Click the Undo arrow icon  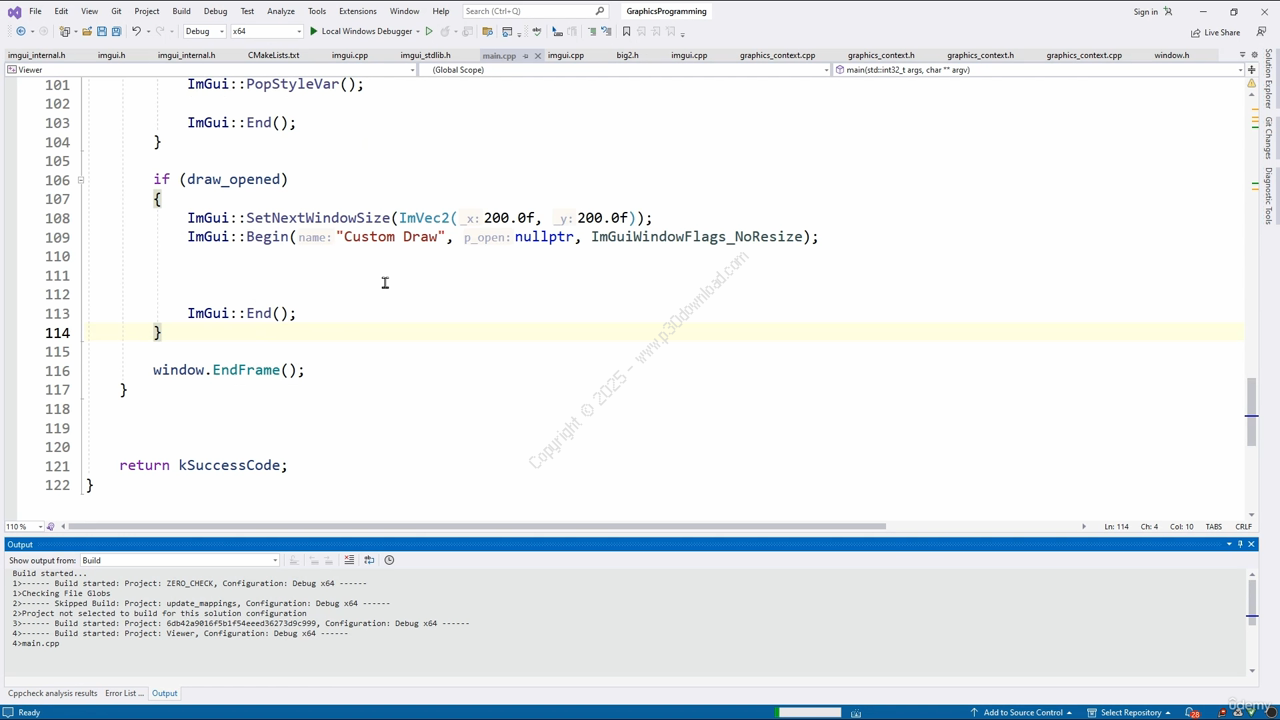click(x=136, y=31)
